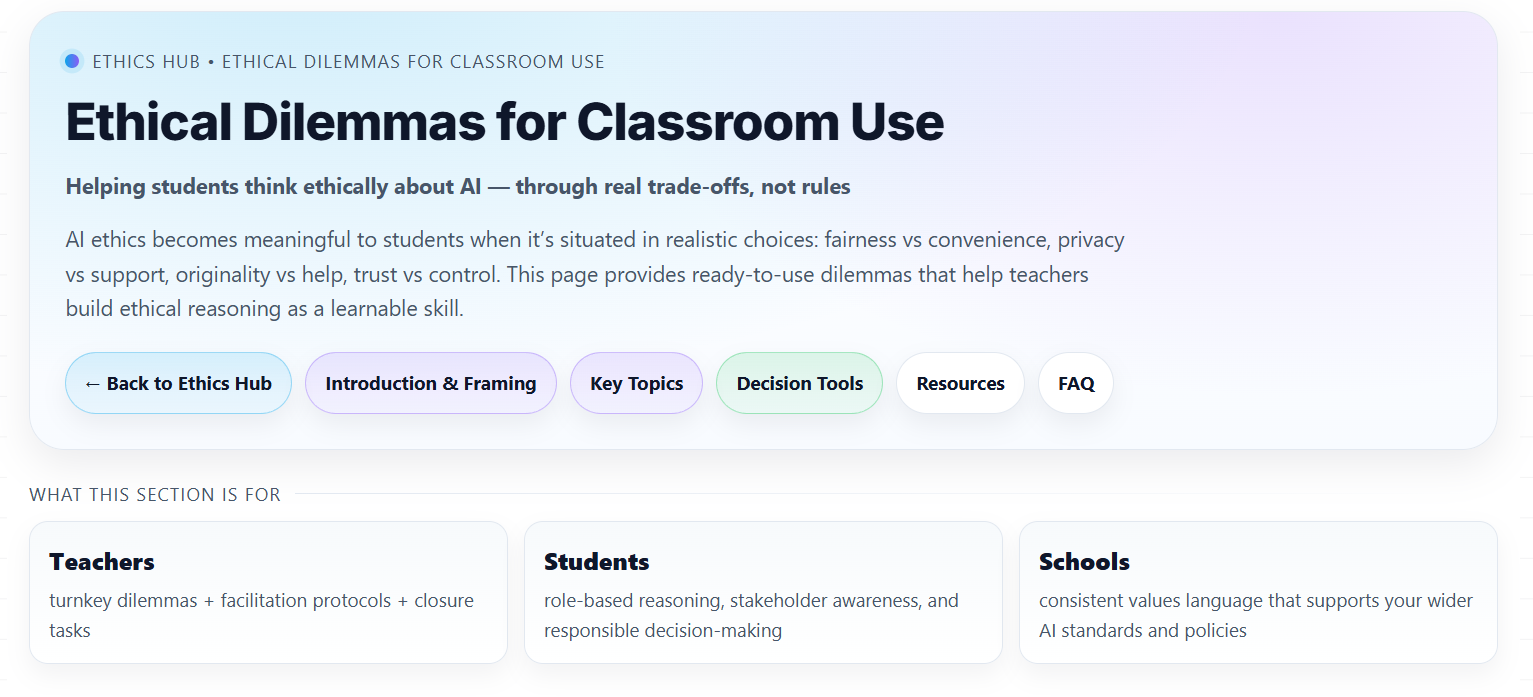Open the Decision Tools pill
This screenshot has width=1533, height=697.
[x=799, y=383]
